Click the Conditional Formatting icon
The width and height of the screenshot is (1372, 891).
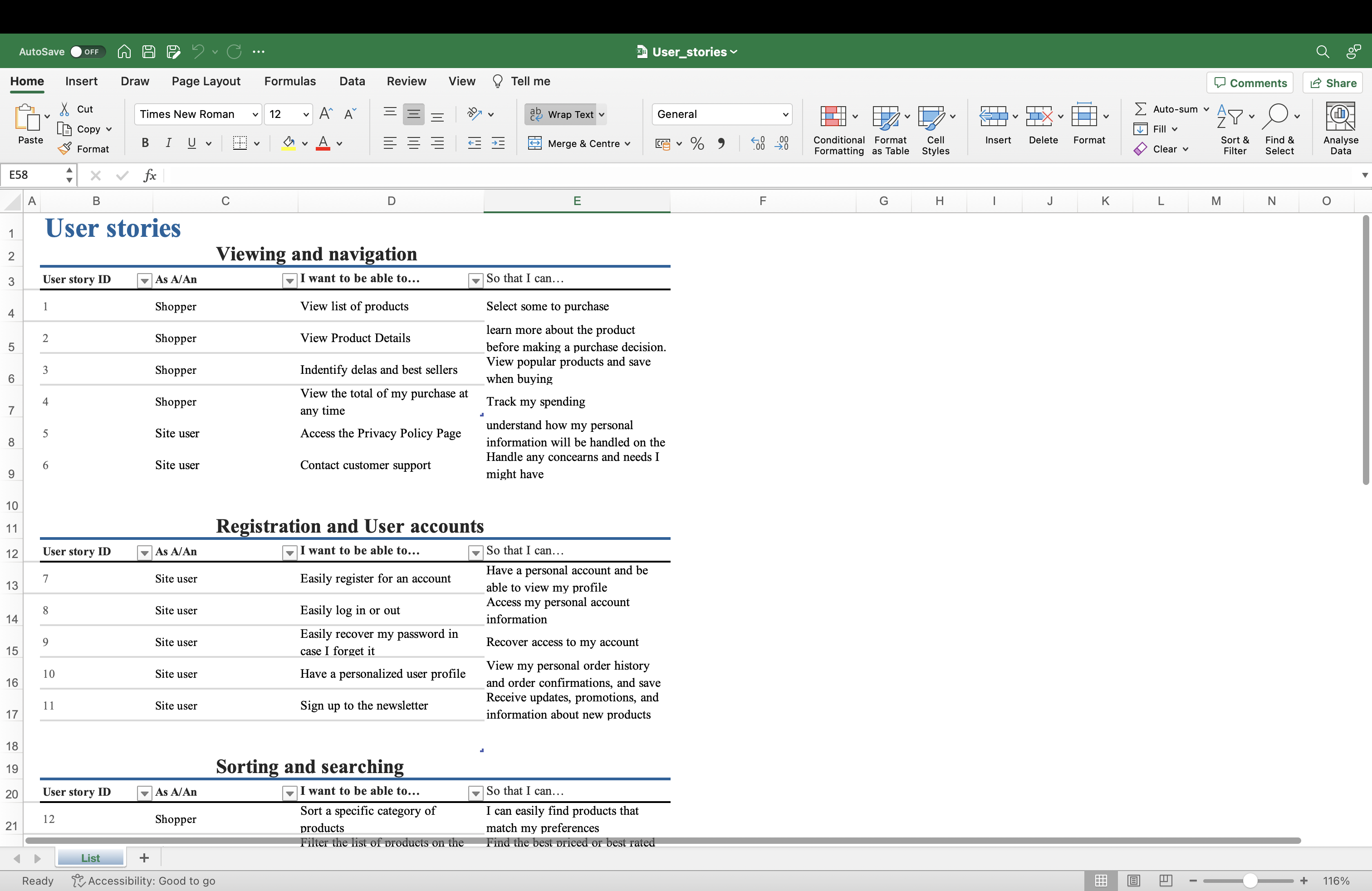(833, 117)
